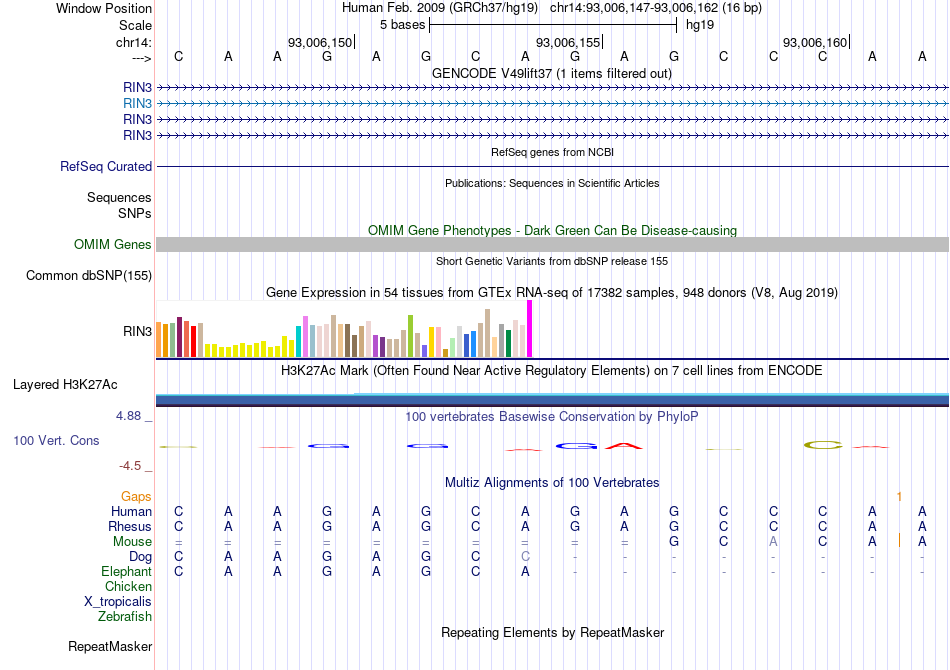Viewport: 950px width, 670px height.
Task: Click the 93,006,155 coordinate marker
Action: click(568, 42)
